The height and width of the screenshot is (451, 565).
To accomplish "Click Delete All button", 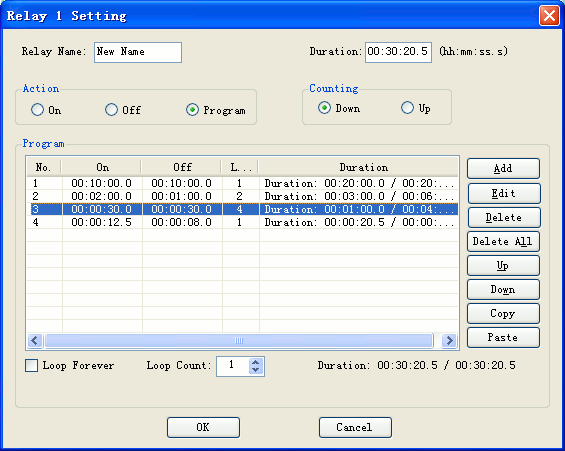I will [503, 241].
